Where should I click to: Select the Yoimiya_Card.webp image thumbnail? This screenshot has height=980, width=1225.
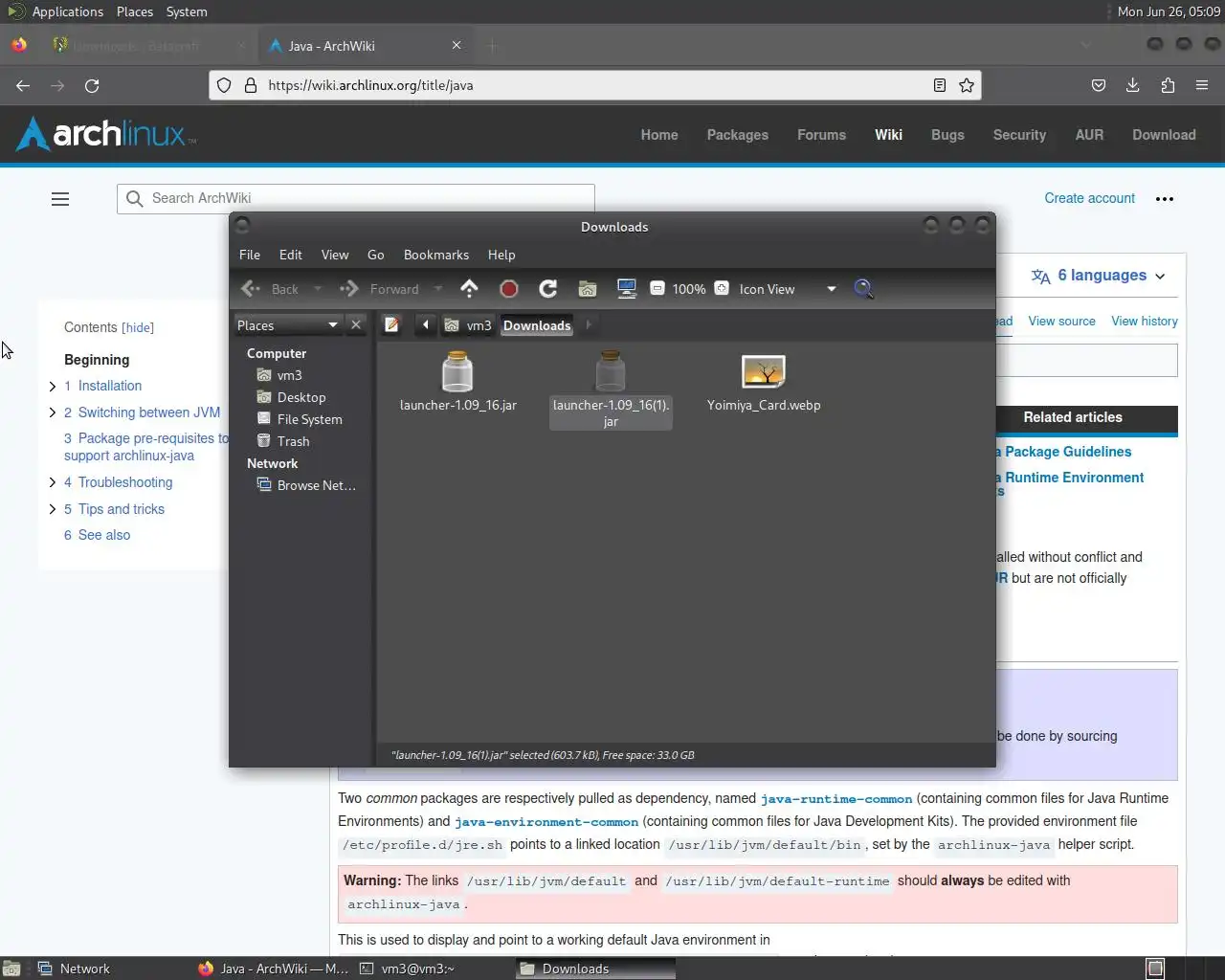click(x=764, y=371)
